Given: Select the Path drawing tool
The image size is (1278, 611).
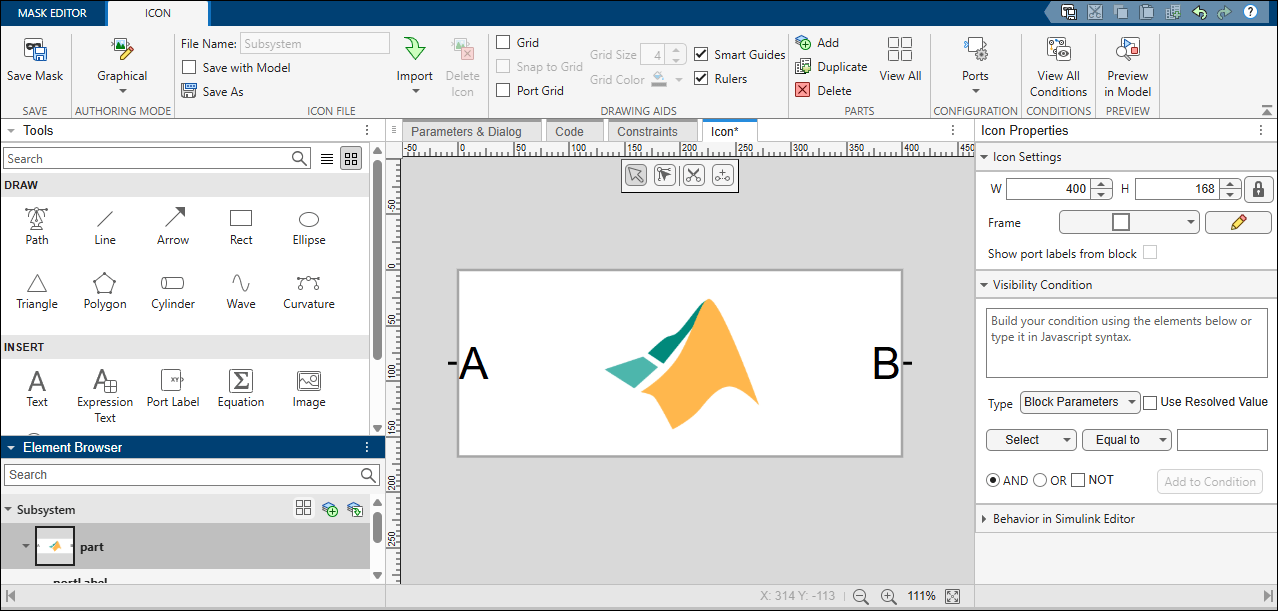Looking at the screenshot, I should pos(37,226).
